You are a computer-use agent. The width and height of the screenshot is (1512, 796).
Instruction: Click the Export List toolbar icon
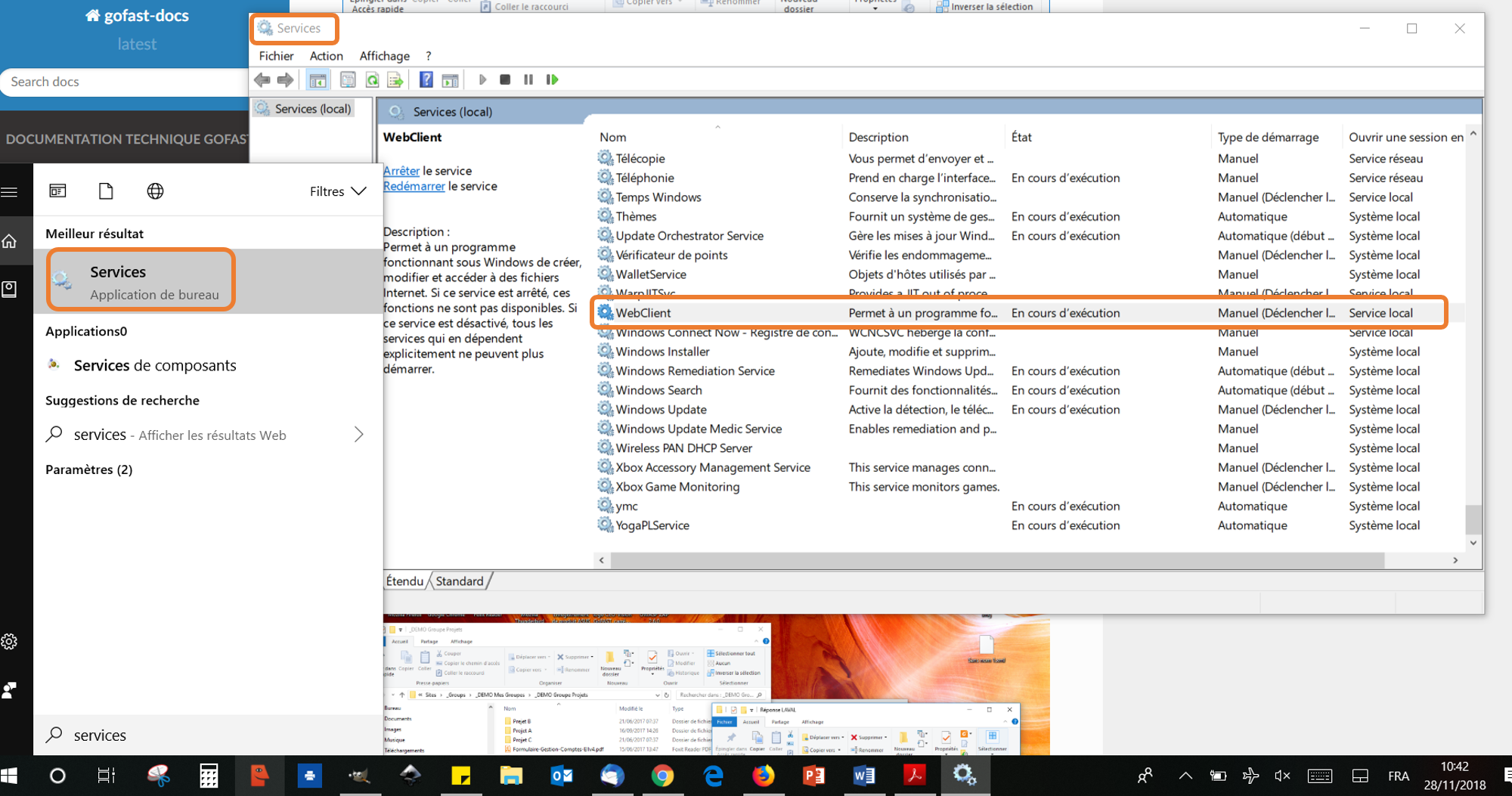395,79
